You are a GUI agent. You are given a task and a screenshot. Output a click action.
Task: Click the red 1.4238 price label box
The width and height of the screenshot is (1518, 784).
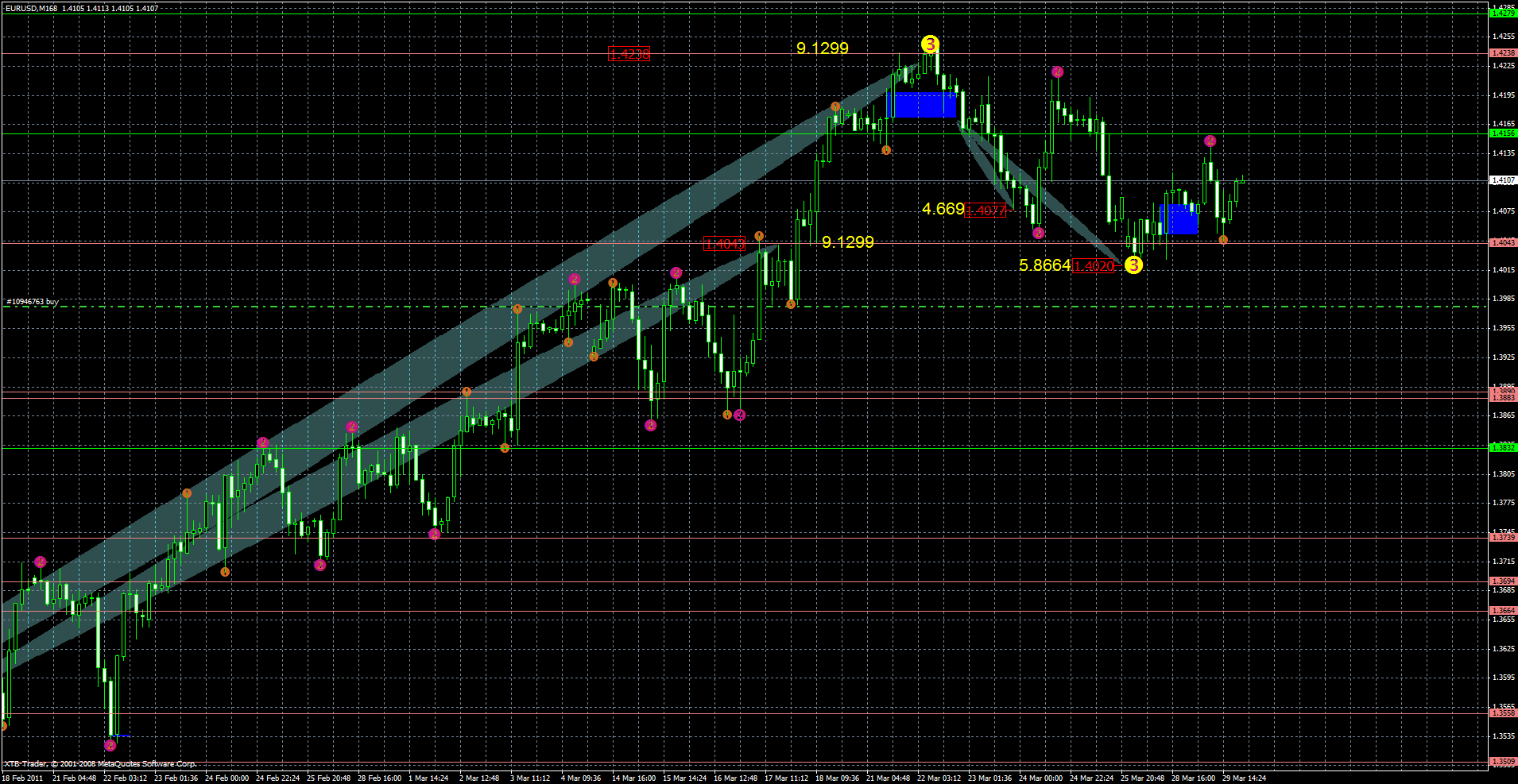point(629,55)
